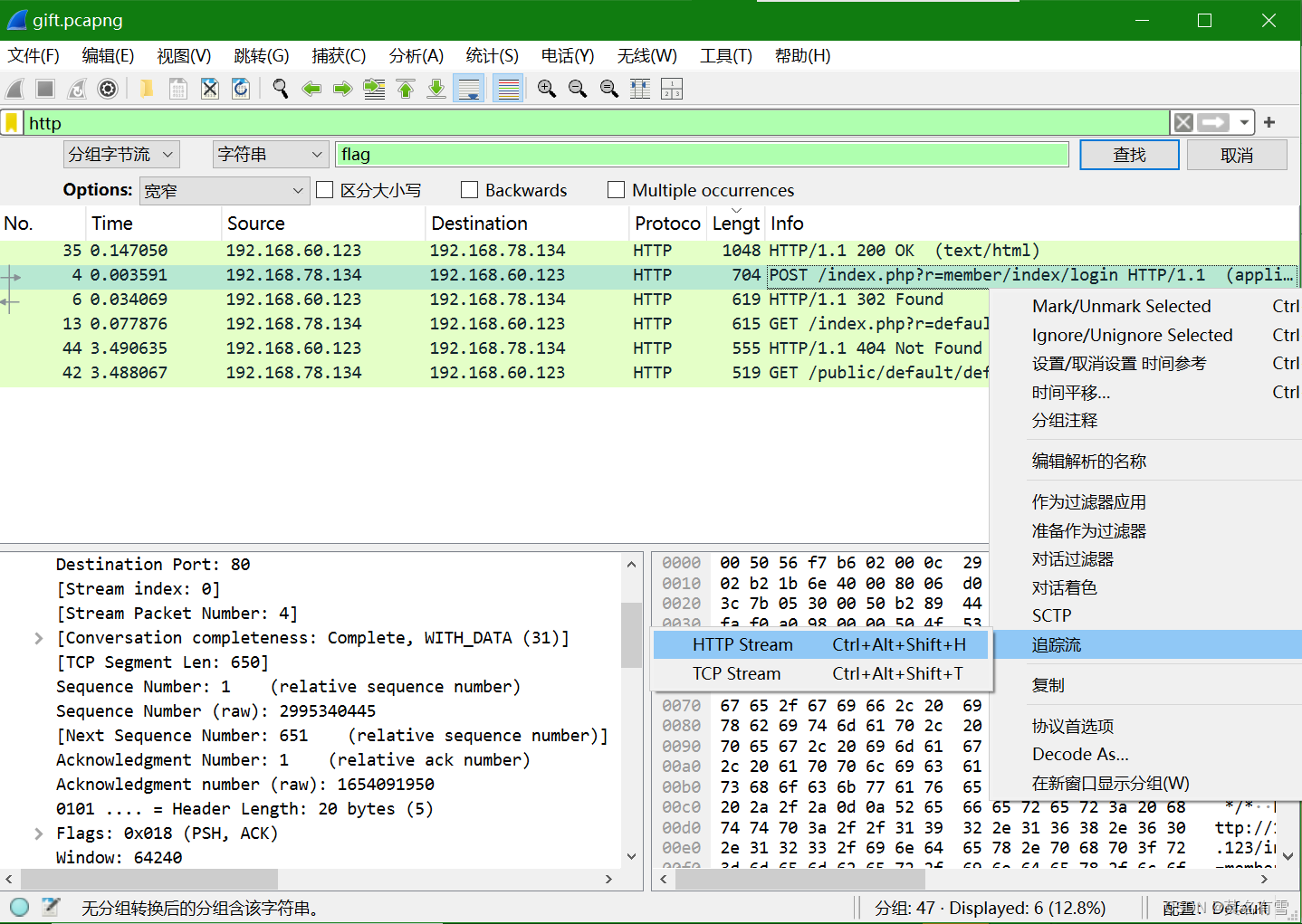Select HTTP Stream in the submenu

(822, 645)
